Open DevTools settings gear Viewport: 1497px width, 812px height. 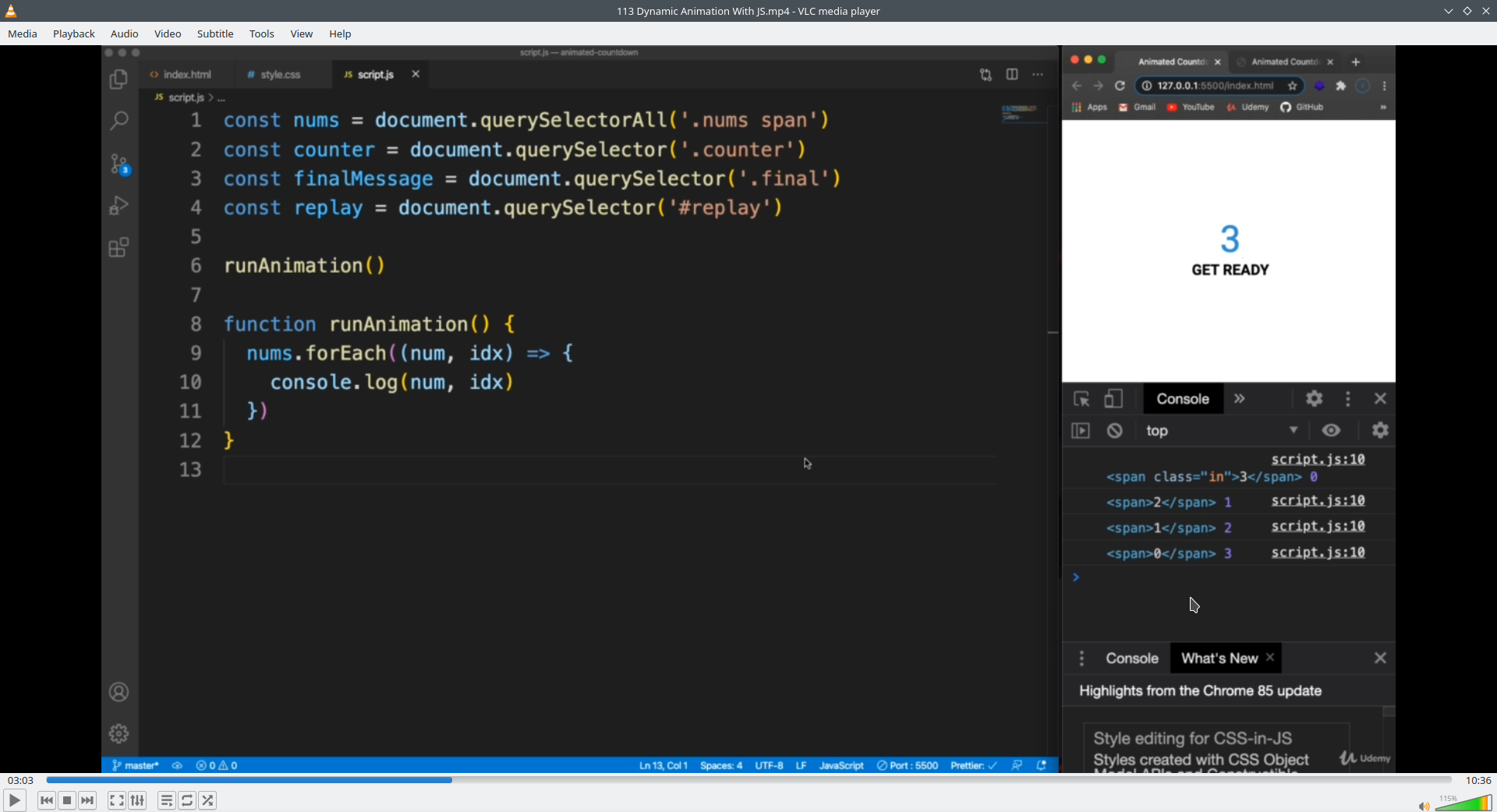(x=1315, y=399)
